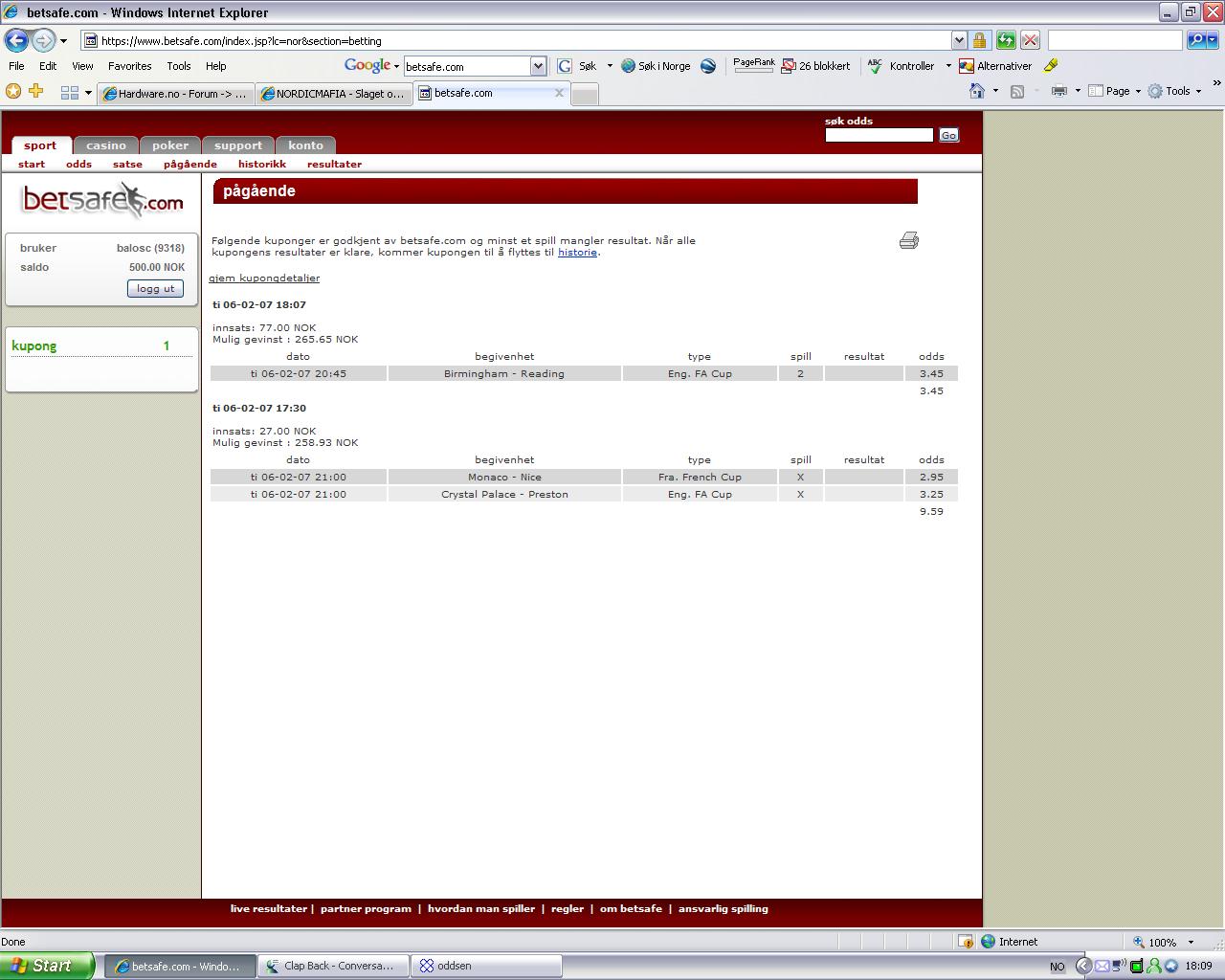Click the 26 blokkert popup blocker
Viewport: 1225px width, 980px height.
815,66
